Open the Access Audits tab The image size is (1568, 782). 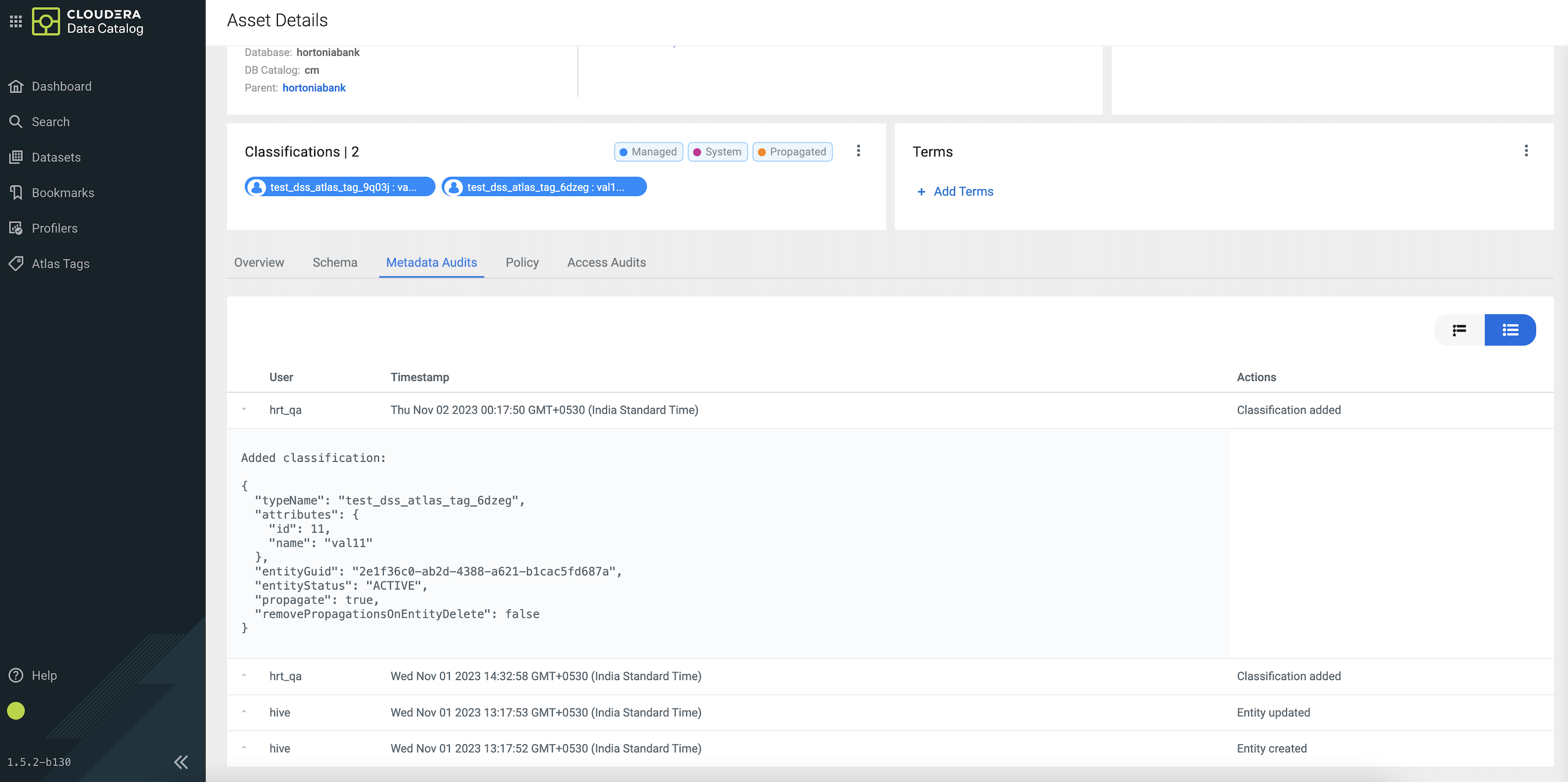click(606, 263)
